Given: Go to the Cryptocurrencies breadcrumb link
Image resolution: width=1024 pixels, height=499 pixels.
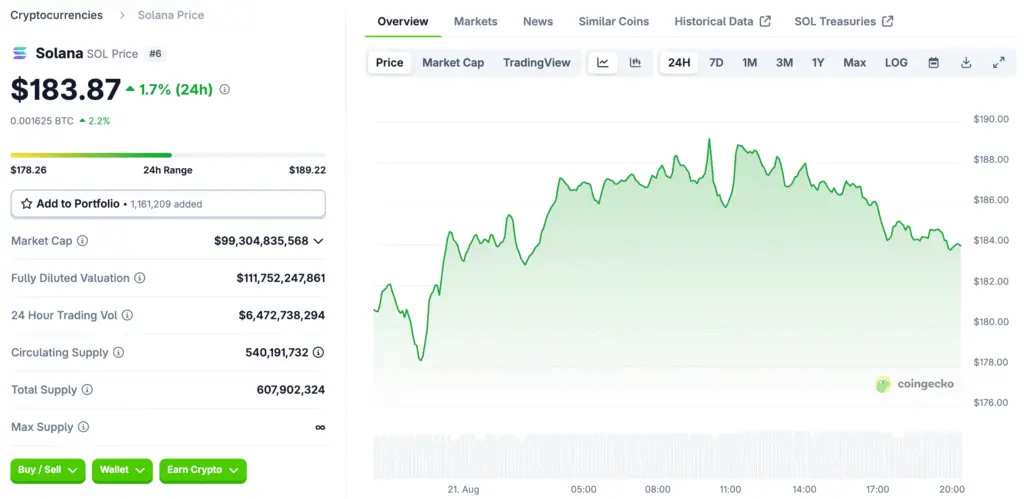Looking at the screenshot, I should pyautogui.click(x=56, y=15).
